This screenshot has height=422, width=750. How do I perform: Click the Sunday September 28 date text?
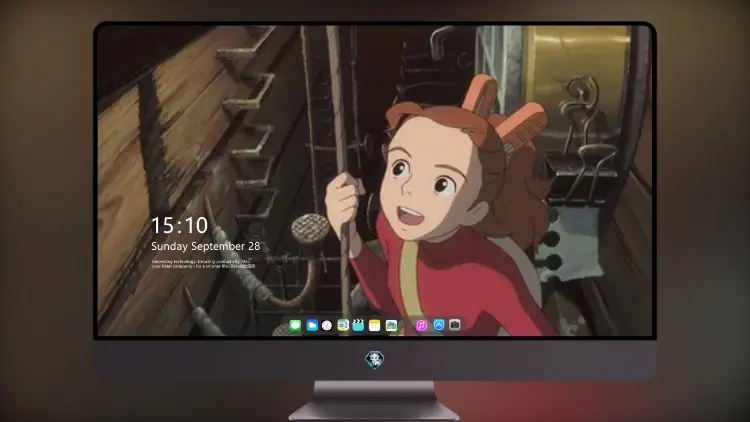point(206,246)
